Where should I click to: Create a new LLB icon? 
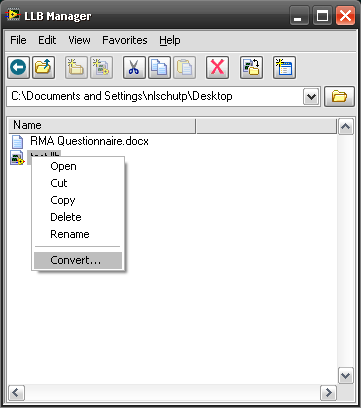click(102, 68)
